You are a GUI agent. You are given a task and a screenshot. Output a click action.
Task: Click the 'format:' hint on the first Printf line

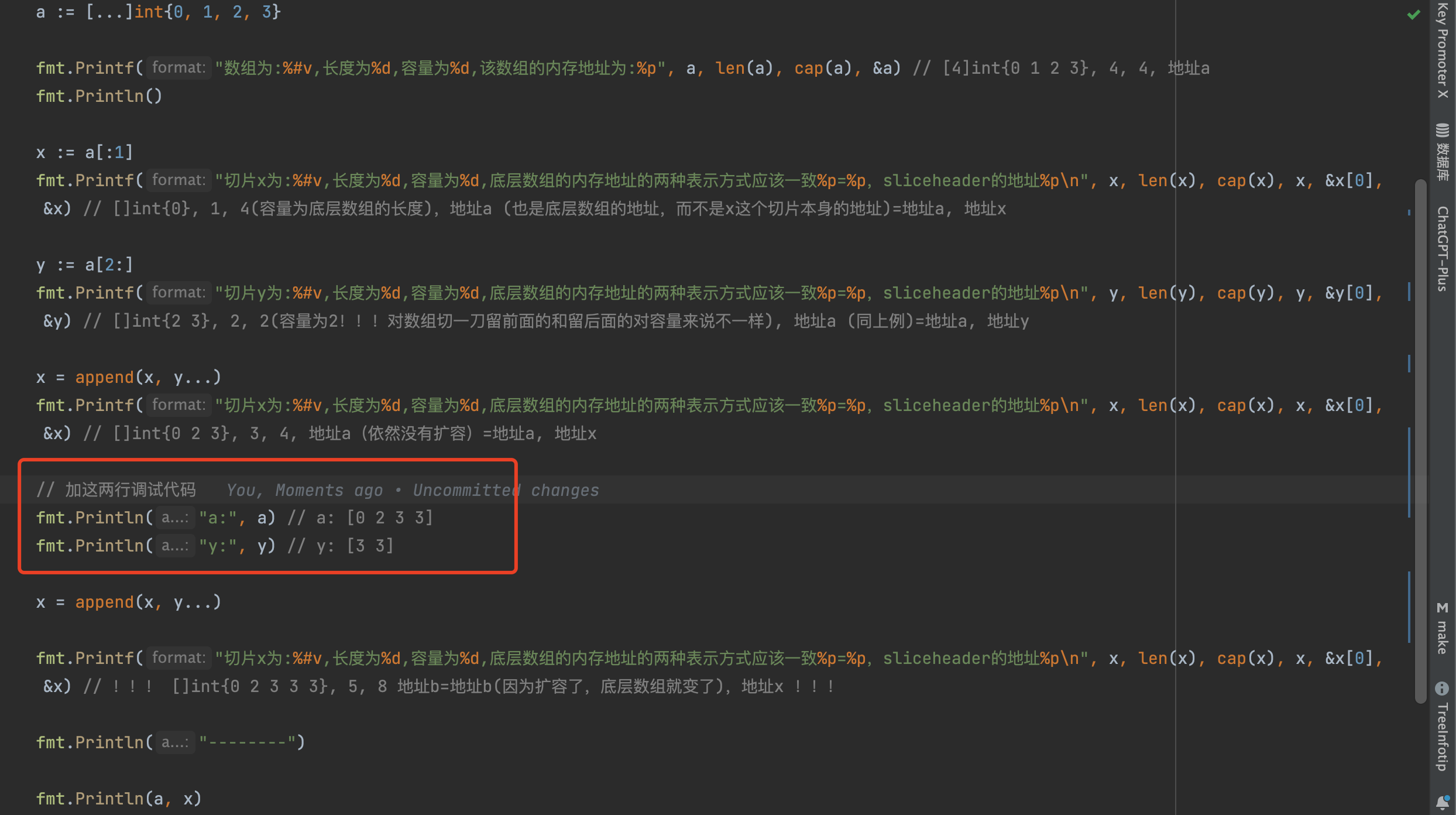pyautogui.click(x=178, y=68)
